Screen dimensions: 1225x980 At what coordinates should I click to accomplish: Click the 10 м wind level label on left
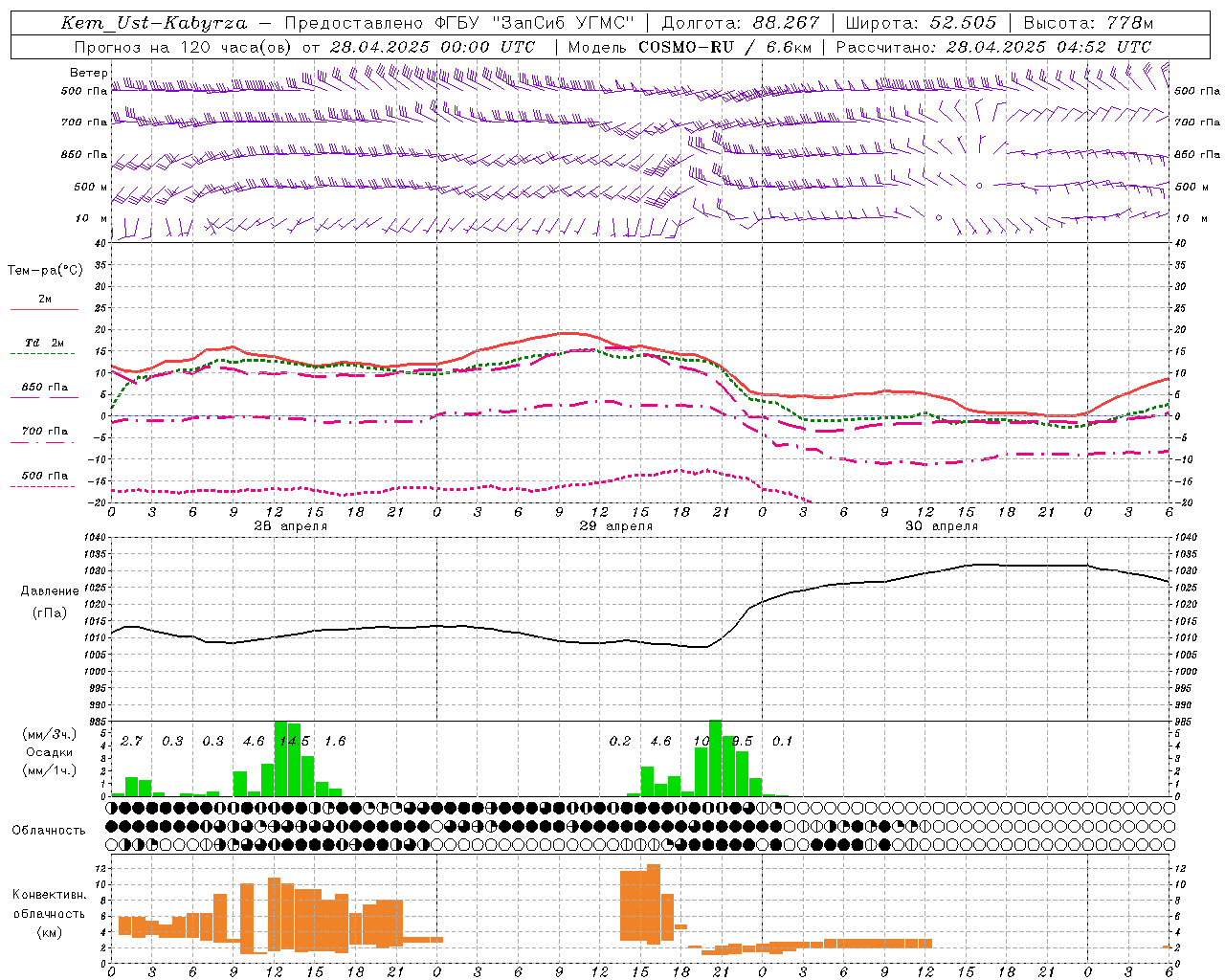coord(91,218)
